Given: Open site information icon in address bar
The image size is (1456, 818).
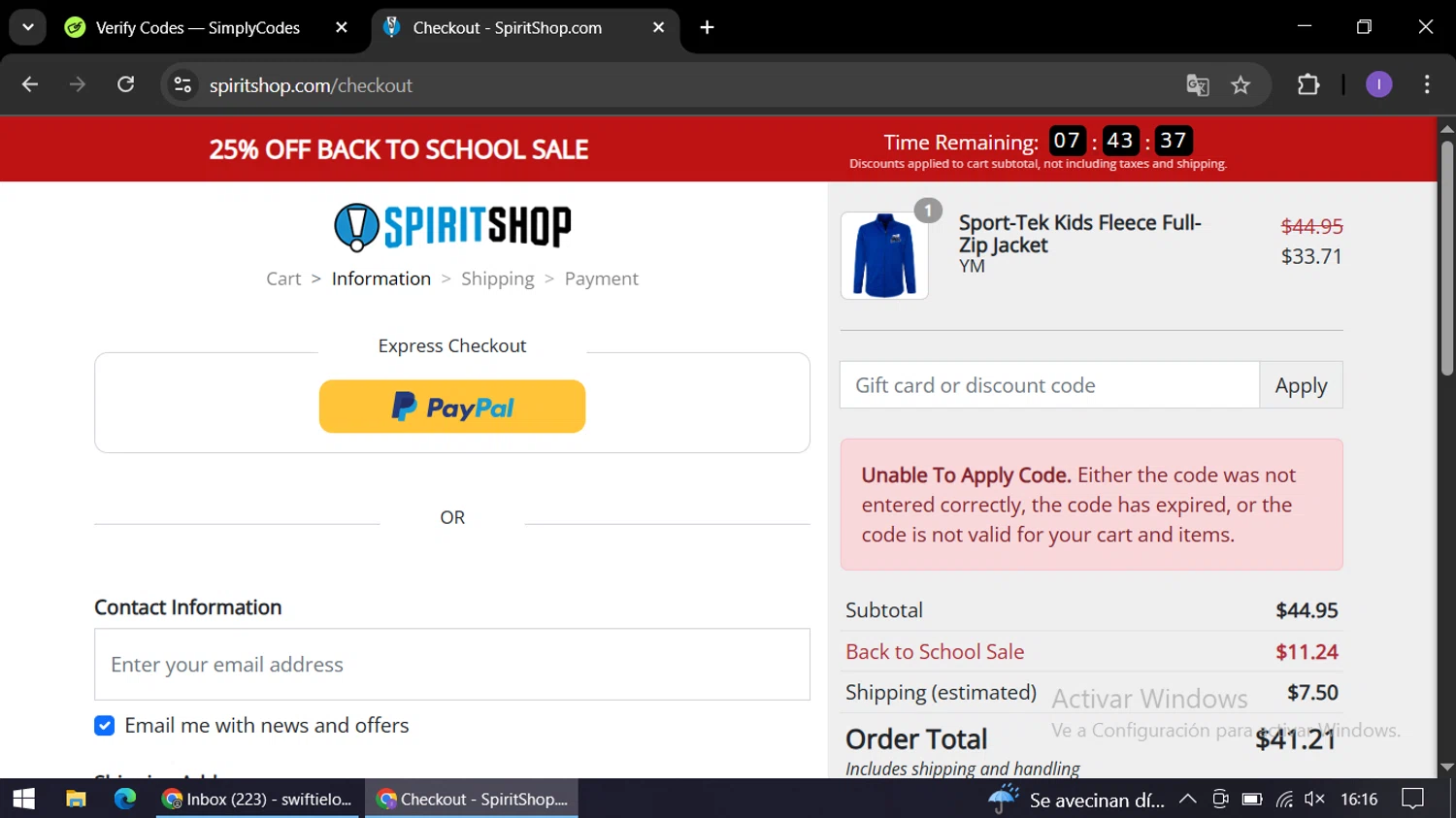Looking at the screenshot, I should point(182,85).
